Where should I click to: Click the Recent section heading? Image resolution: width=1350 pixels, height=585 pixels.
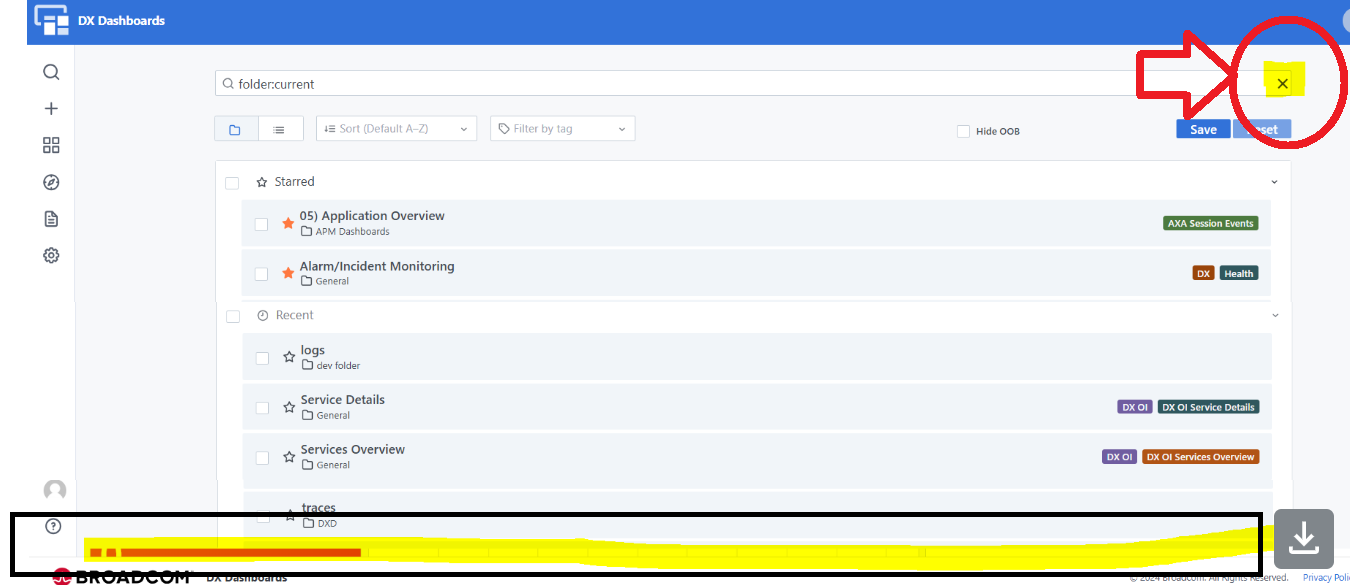(295, 315)
